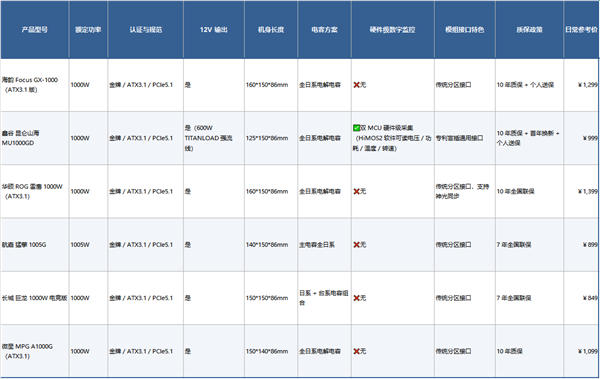The image size is (600, 379).
Task: Click the red X icon in 海韵 Focus GX-1000 row
Action: [x=356, y=85]
